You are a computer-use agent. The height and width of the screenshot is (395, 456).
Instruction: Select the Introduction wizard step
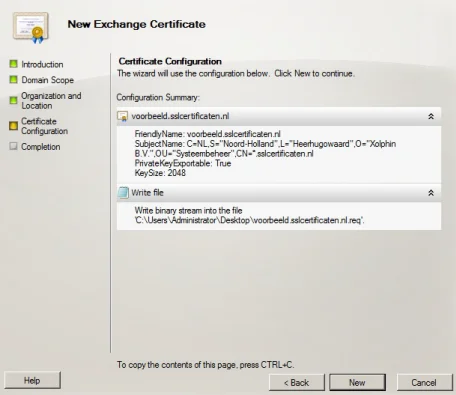[x=42, y=64]
